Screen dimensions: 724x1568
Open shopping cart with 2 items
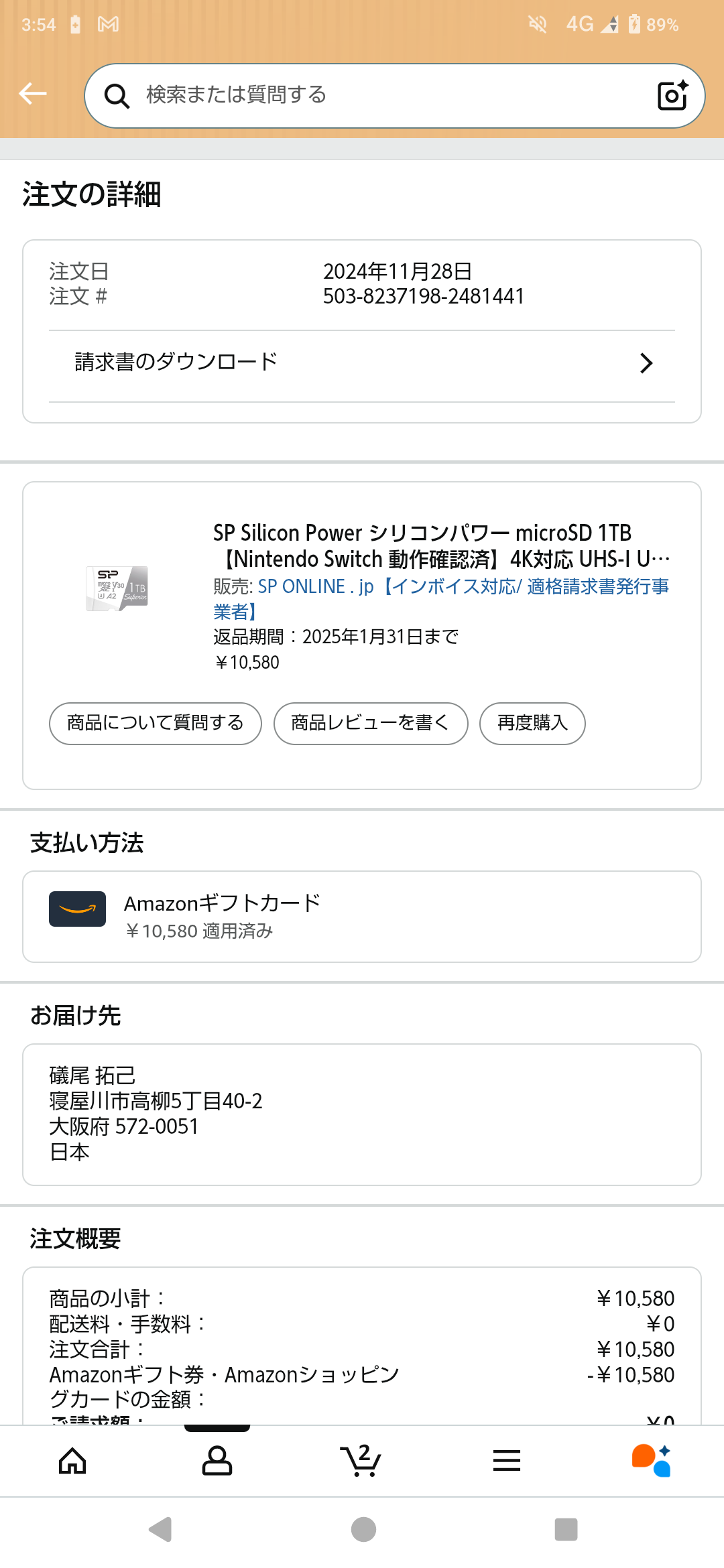tap(361, 1461)
